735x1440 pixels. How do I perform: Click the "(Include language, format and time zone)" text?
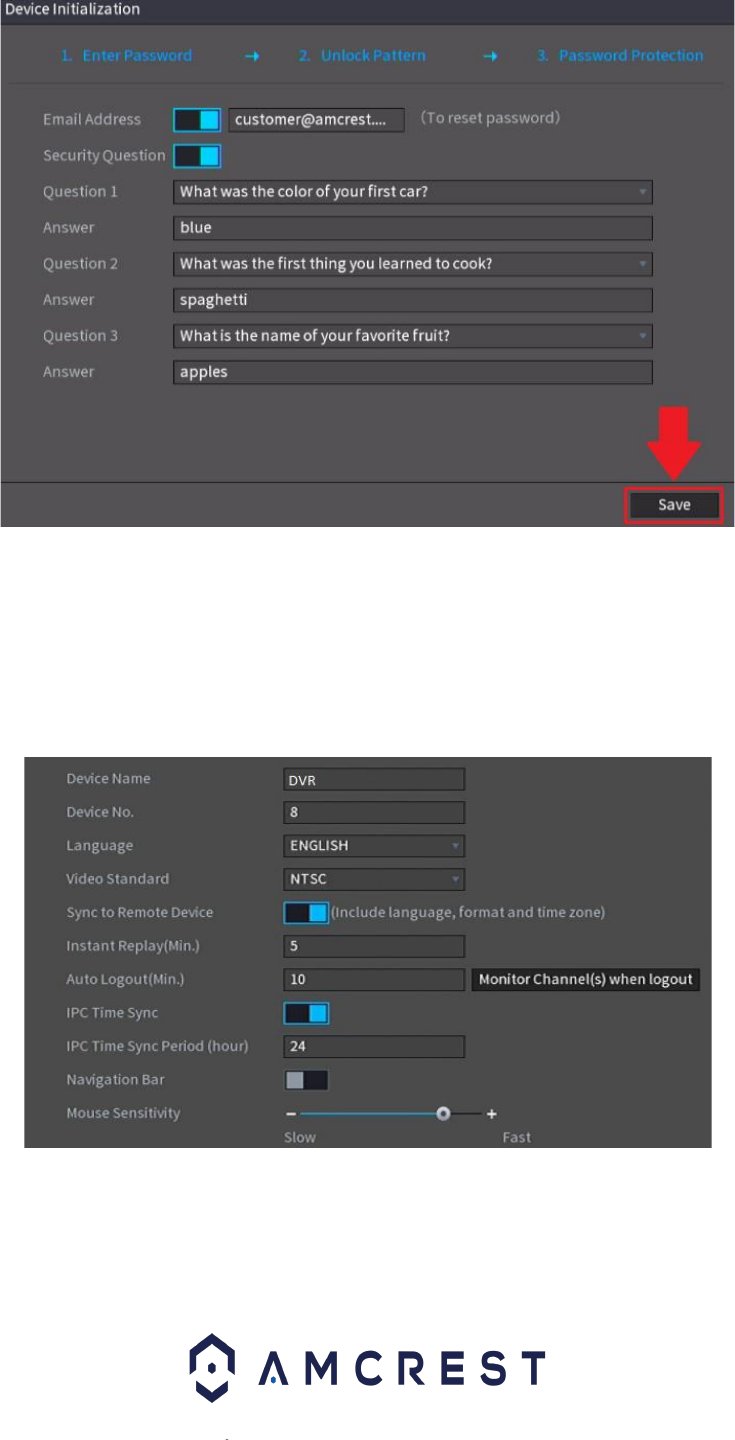(468, 913)
